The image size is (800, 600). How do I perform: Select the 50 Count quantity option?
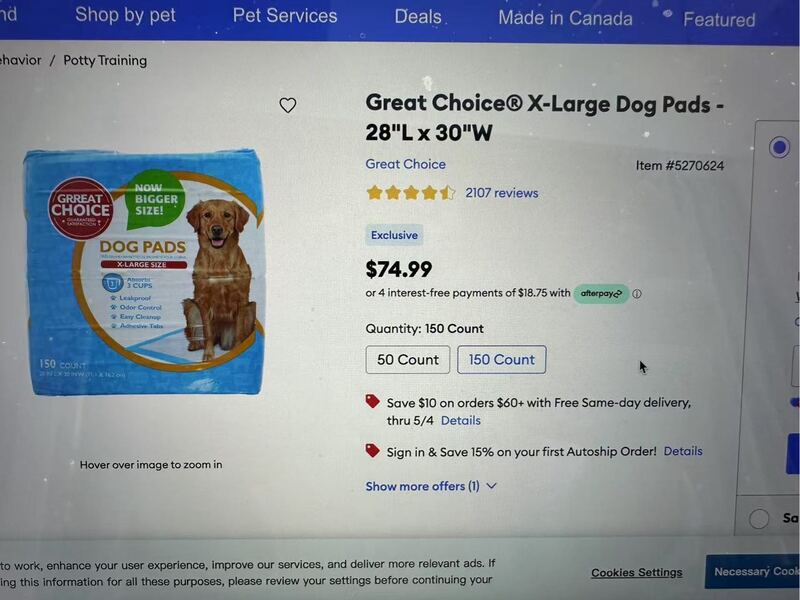(x=408, y=360)
